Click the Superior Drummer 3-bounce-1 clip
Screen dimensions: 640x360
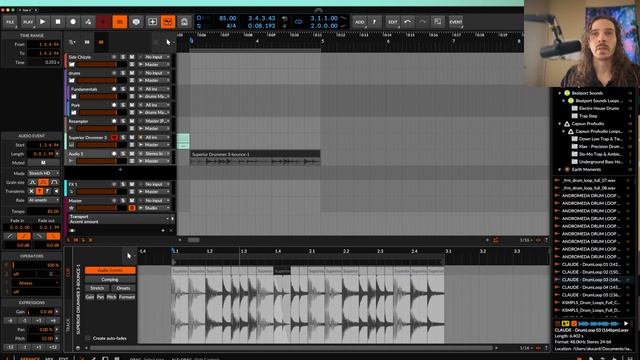pos(255,158)
